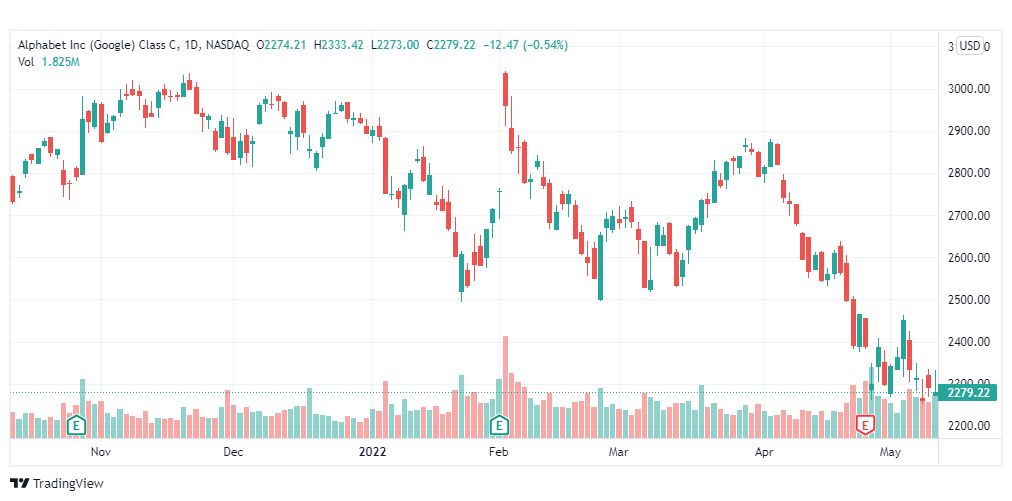Viewport: 1012px width, 501px height.
Task: Select the Nov label on the time axis
Action: (101, 452)
